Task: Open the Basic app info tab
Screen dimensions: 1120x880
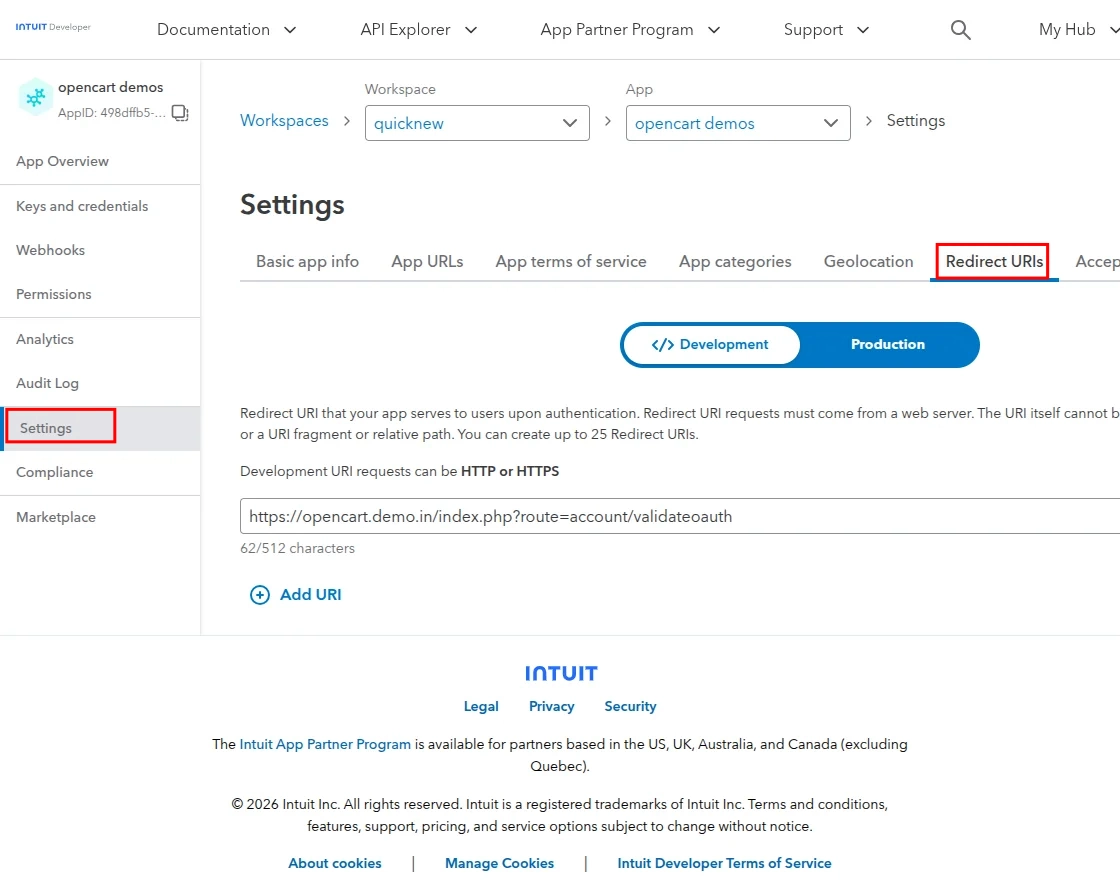Action: tap(307, 262)
